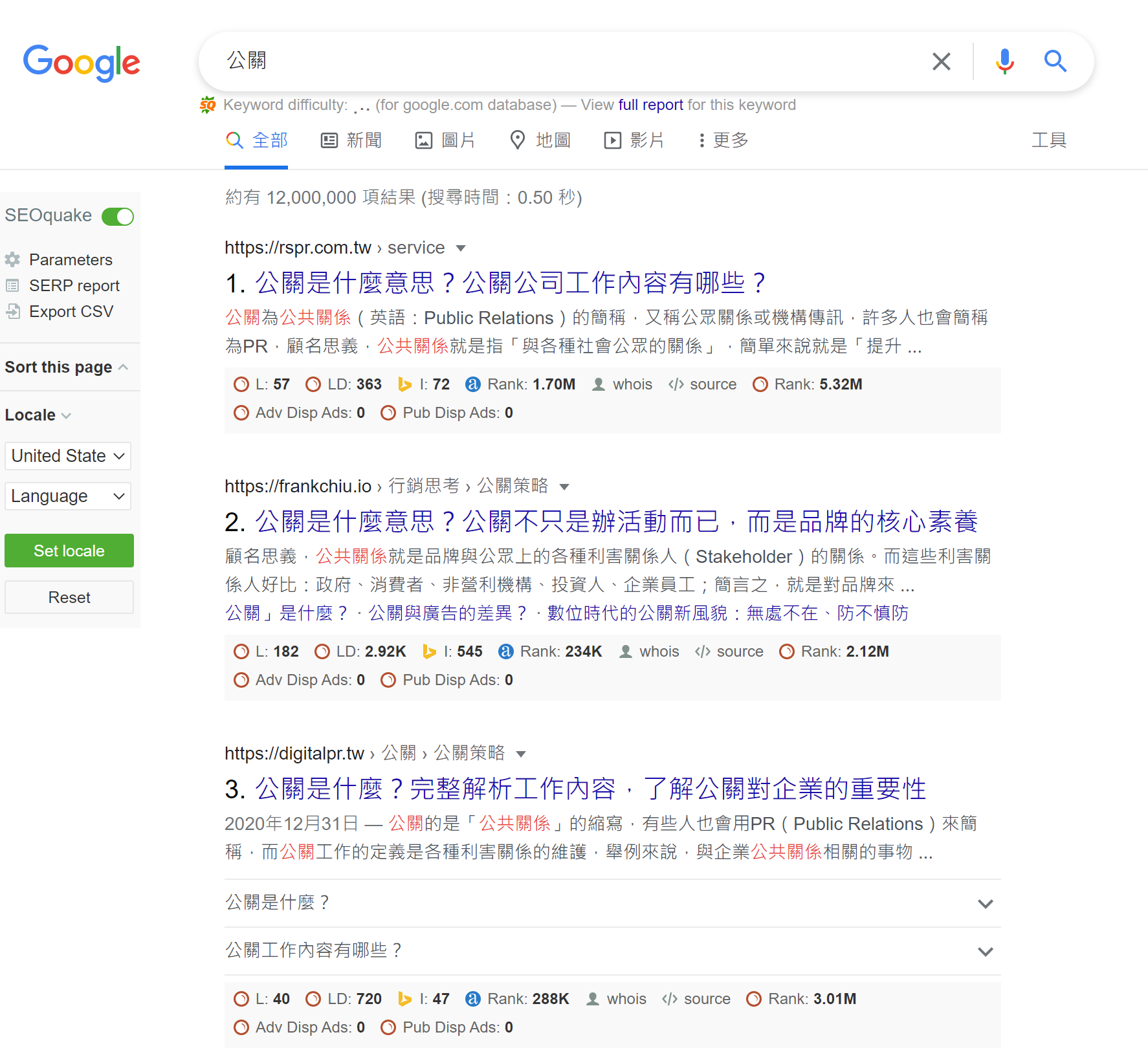Turn off the SEOquake toggle switch
The image size is (1148, 1061).
coord(118,216)
